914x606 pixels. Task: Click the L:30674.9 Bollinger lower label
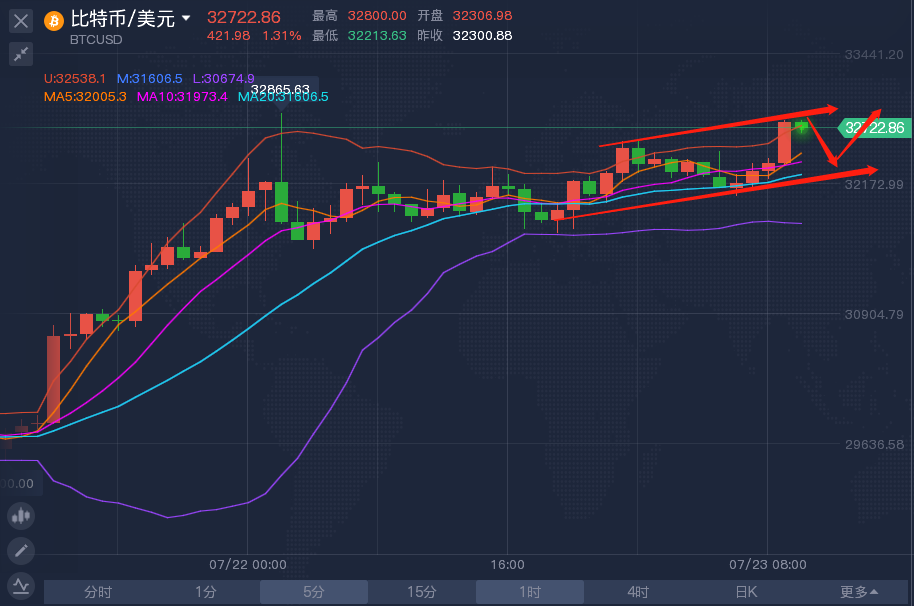pos(223,79)
